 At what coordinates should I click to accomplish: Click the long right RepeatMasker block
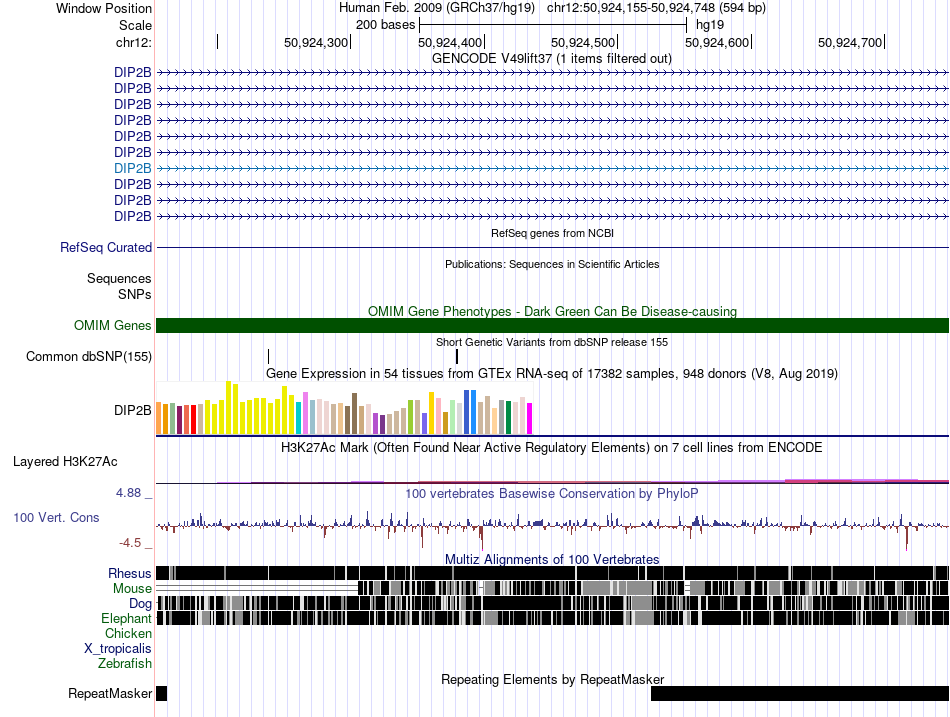click(800, 693)
